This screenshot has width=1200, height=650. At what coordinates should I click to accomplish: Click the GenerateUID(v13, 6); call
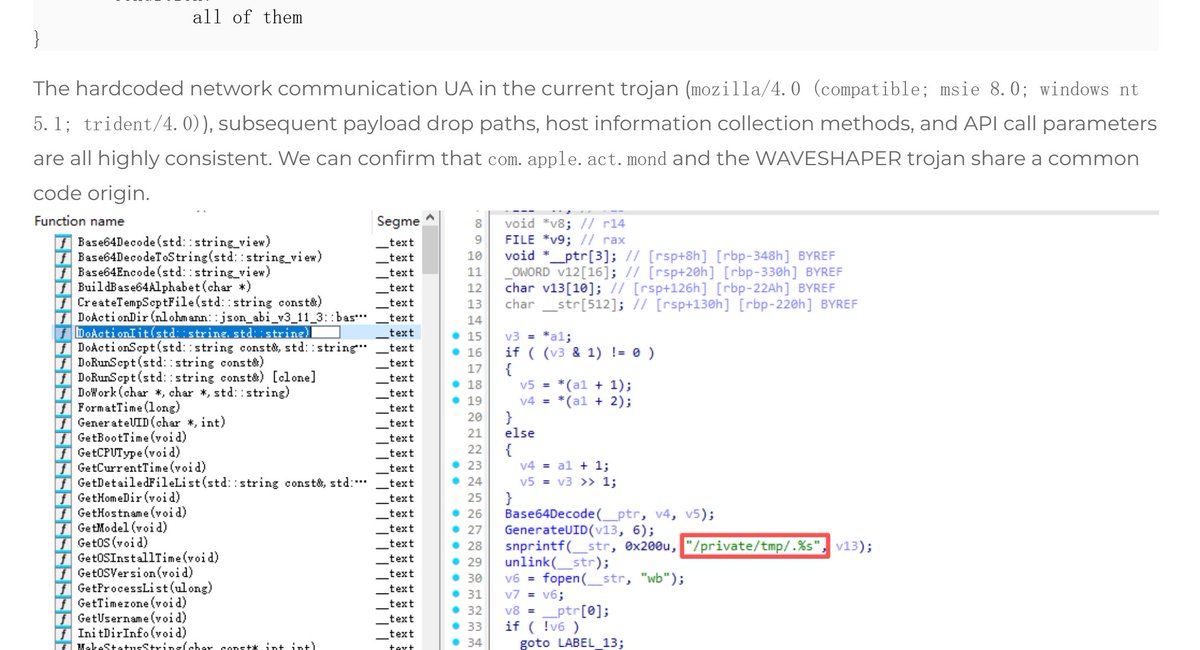tap(580, 530)
